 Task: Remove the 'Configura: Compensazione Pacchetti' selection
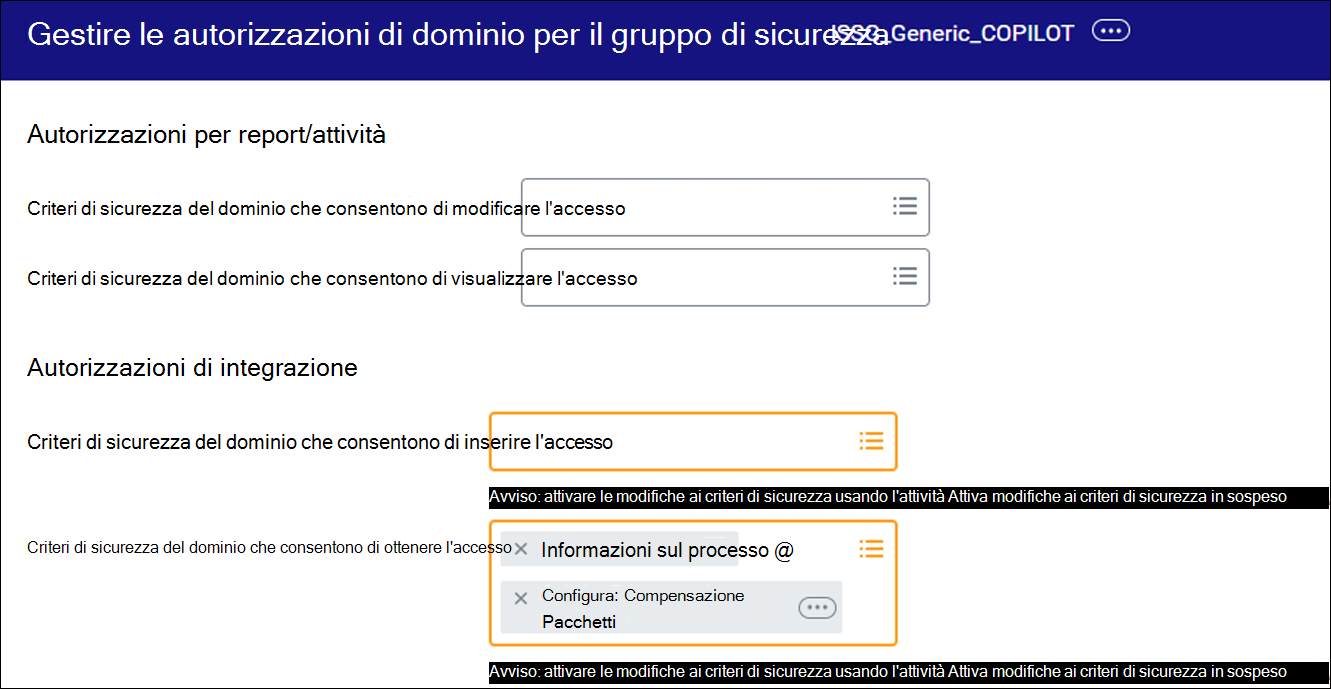coord(521,598)
